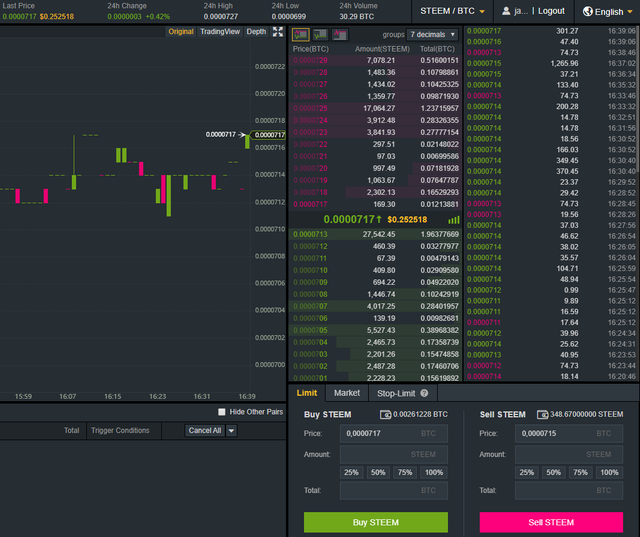This screenshot has width=640, height=537.
Task: Click the Amount(STEEM) column header
Action: point(382,49)
